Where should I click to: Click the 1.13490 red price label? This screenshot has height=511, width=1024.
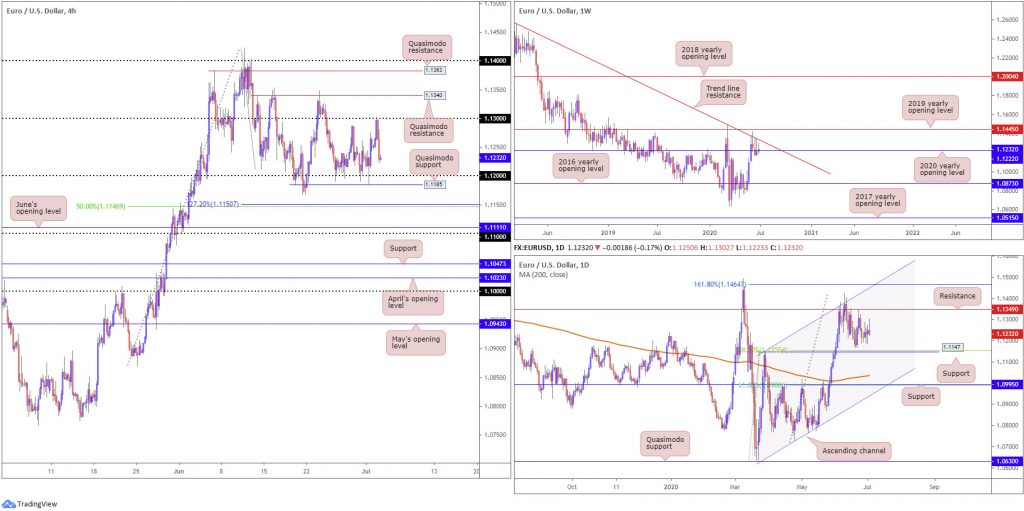tap(1006, 308)
